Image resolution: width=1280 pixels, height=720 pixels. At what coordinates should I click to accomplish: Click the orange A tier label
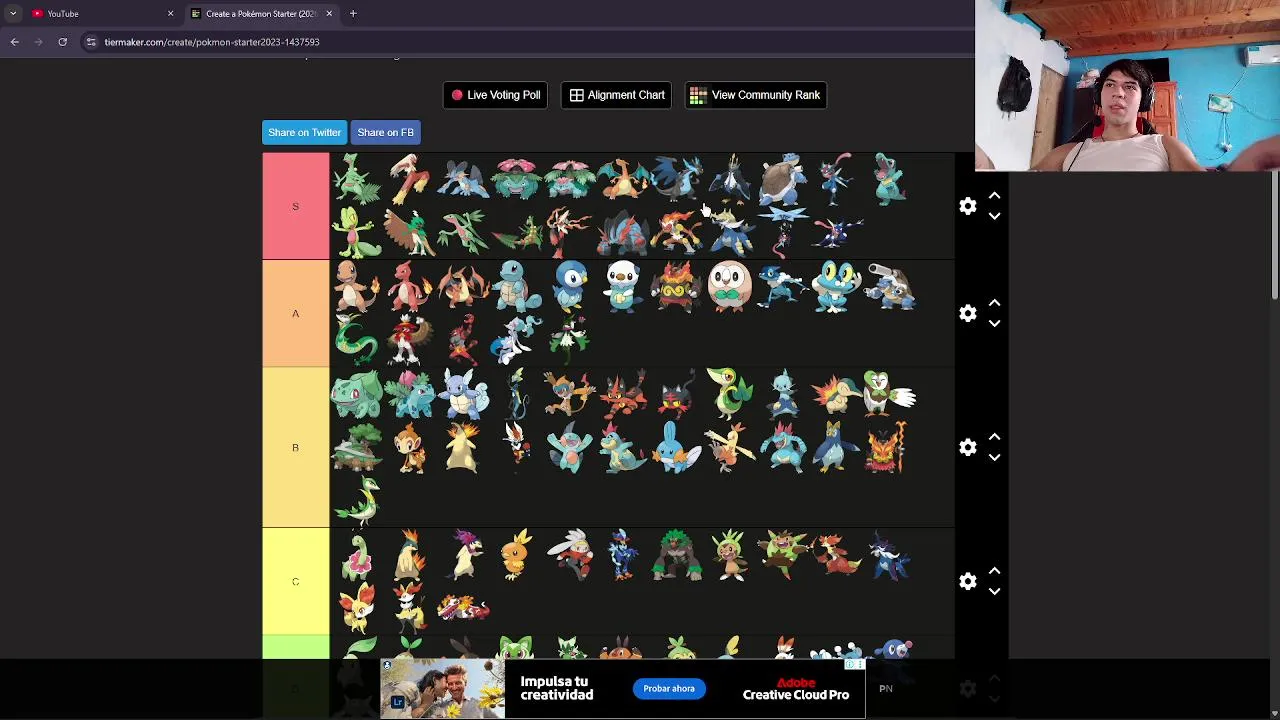pyautogui.click(x=295, y=313)
